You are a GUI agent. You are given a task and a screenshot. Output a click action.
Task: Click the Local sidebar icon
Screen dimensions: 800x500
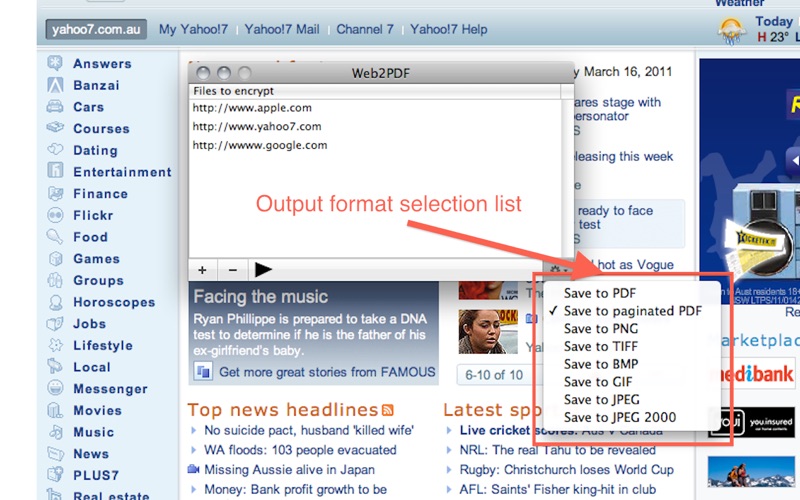(55, 366)
